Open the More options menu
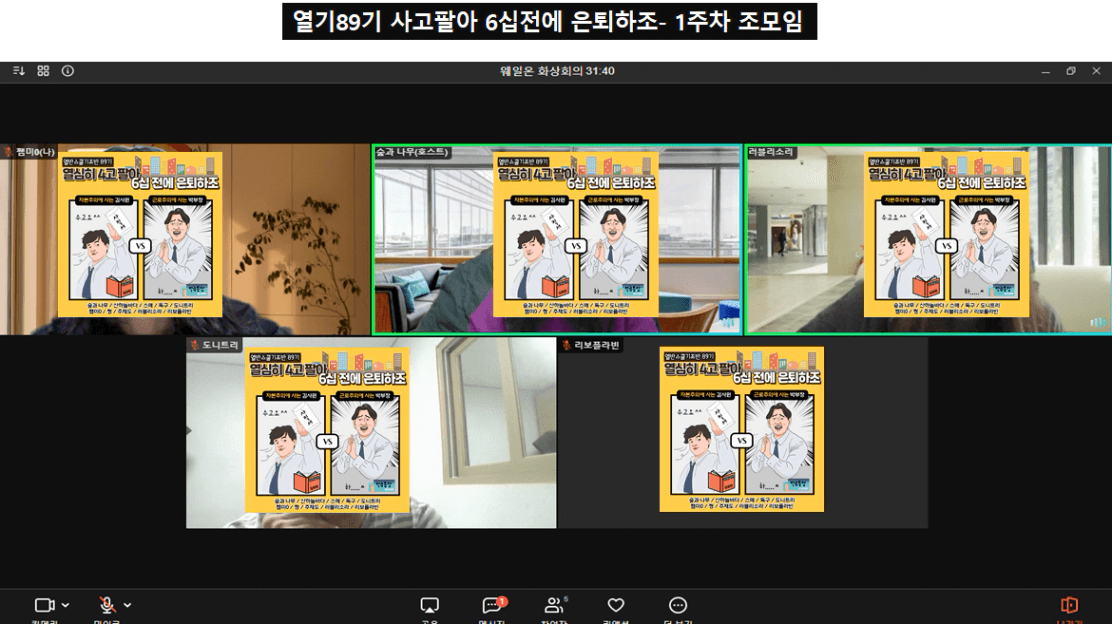1112x624 pixels. [x=677, y=605]
